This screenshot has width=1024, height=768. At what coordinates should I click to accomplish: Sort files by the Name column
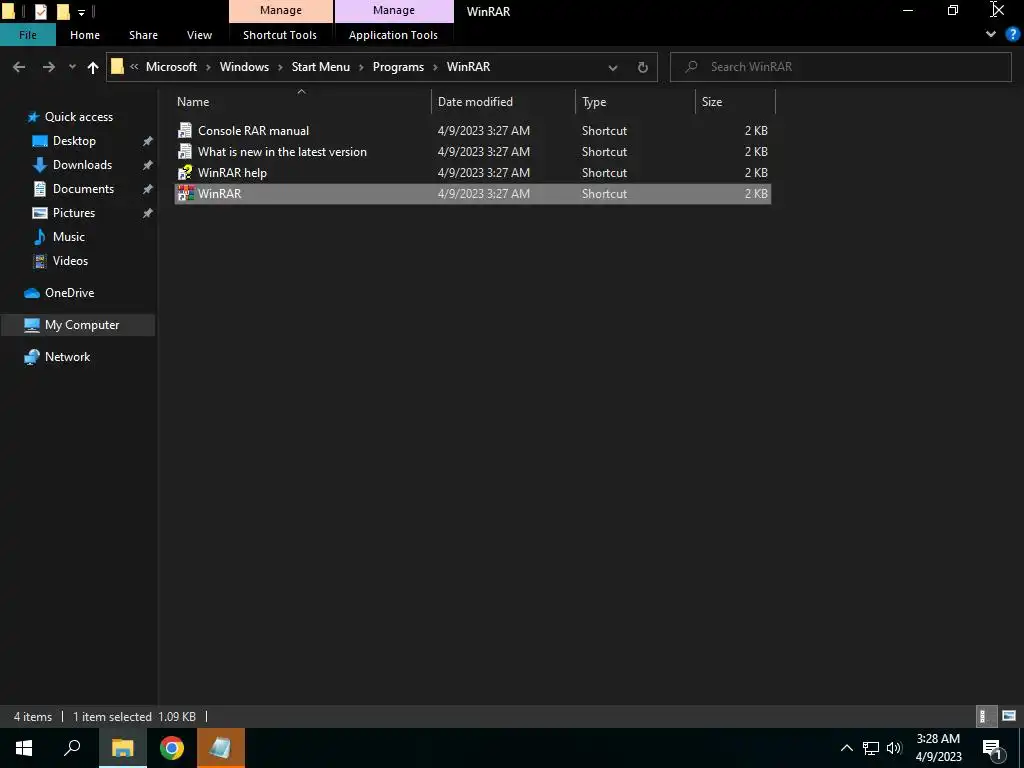tap(193, 102)
